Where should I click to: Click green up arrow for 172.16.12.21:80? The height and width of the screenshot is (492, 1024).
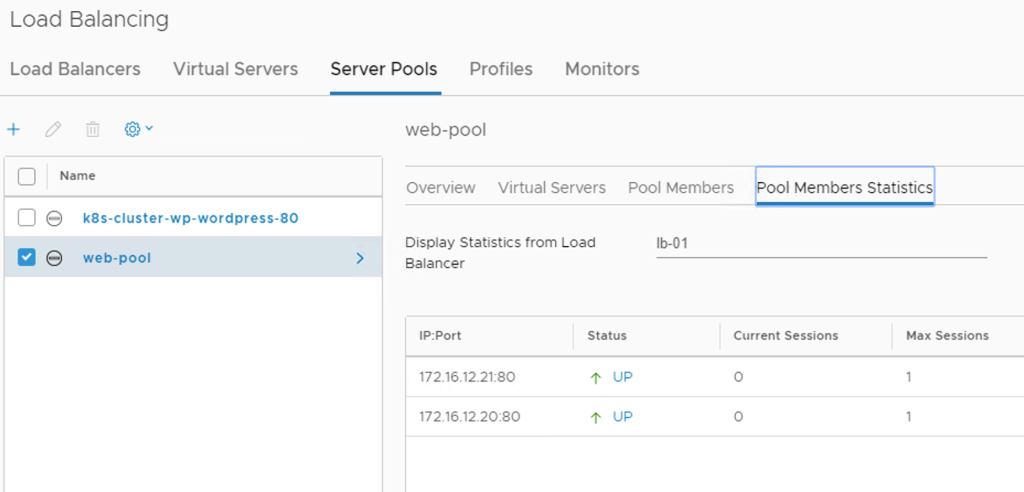coord(596,378)
